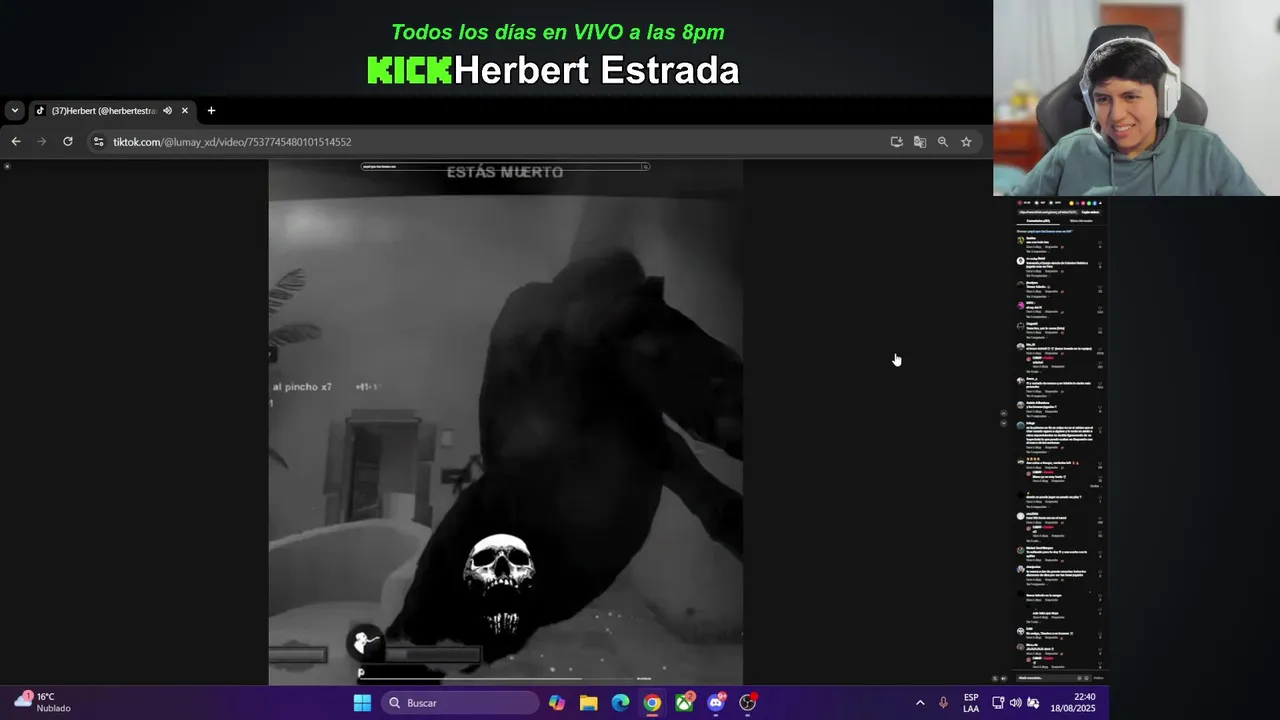Like the video using the heart icon
The image size is (1280, 720).
(x=1020, y=203)
